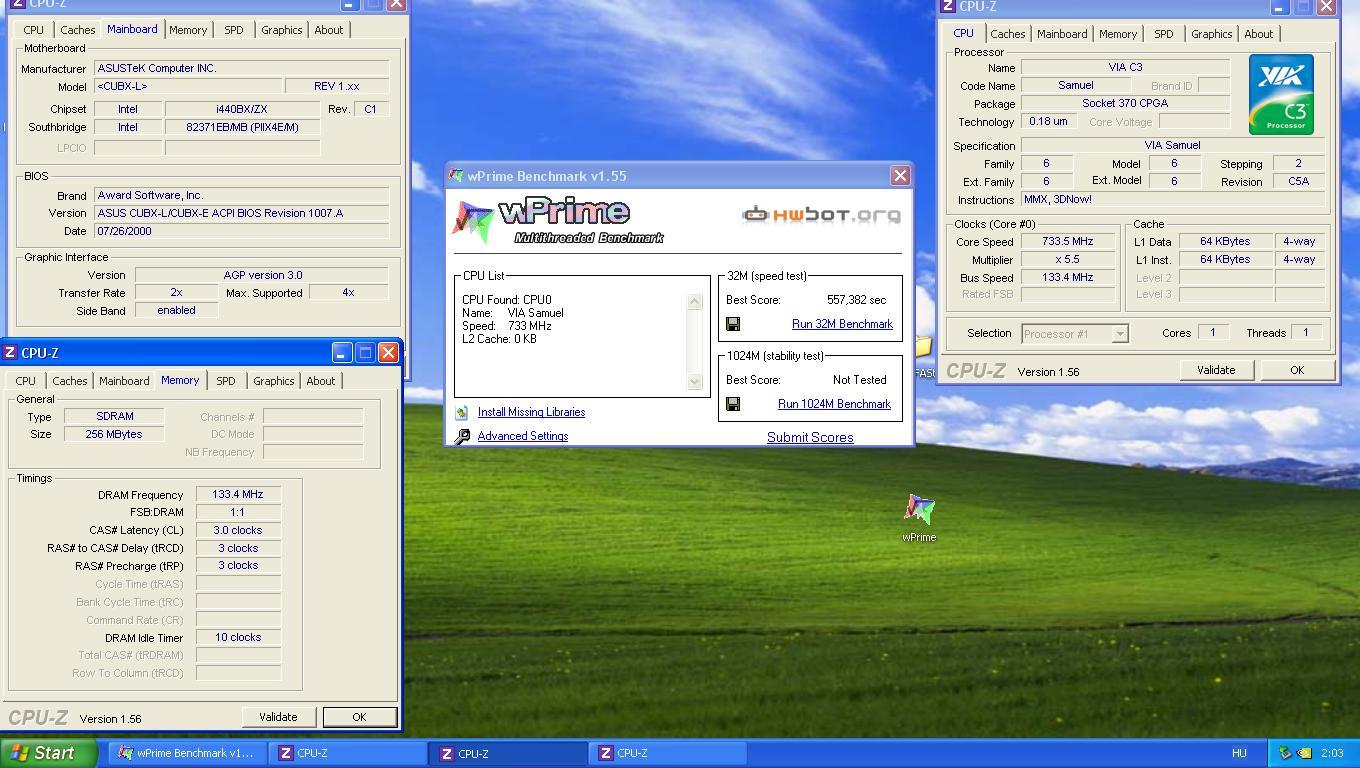Screen dimensions: 1360x768
Task: Open Caches tab in CPU-Z Memory window
Action: (x=70, y=381)
